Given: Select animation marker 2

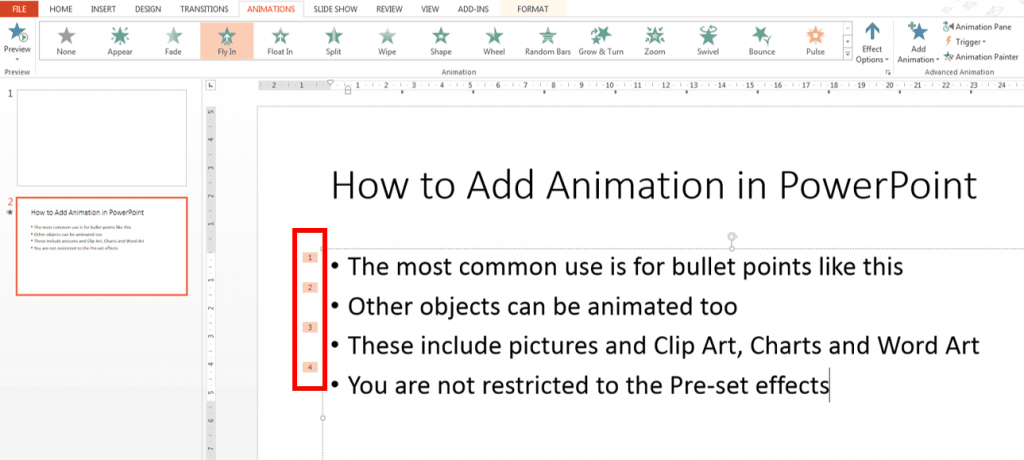Looking at the screenshot, I should (x=311, y=287).
